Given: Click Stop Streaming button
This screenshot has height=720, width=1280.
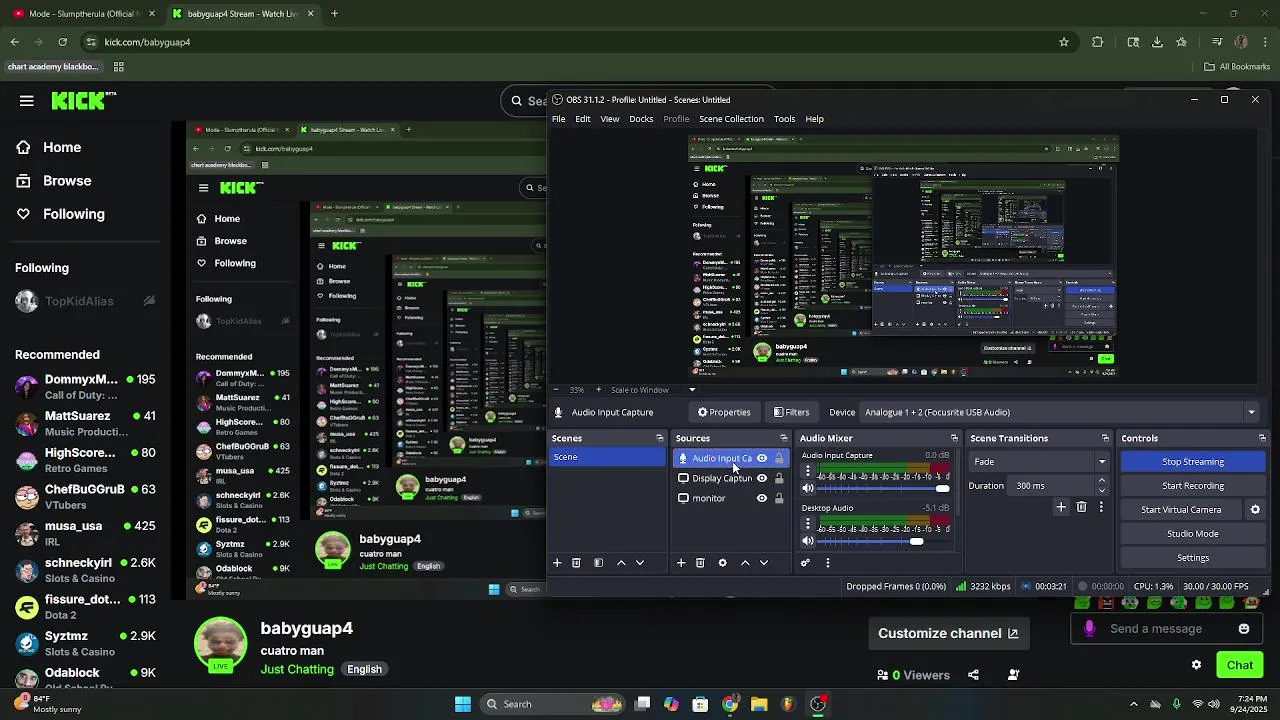Looking at the screenshot, I should click(1192, 462).
